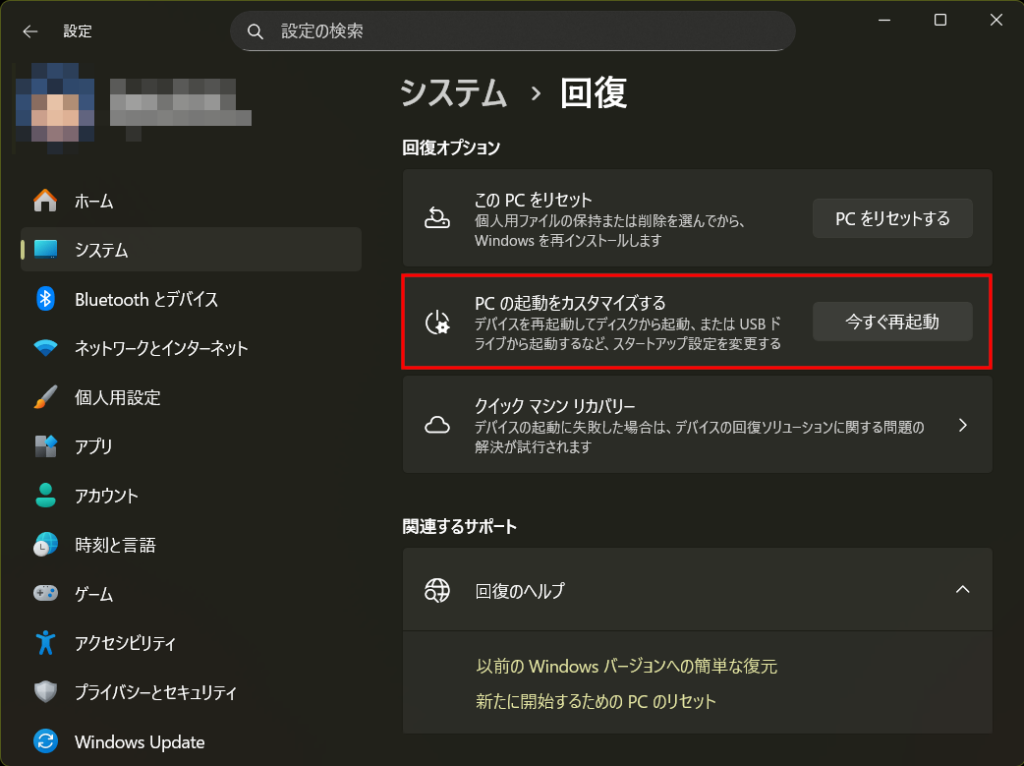This screenshot has width=1024, height=766.
Task: Click the 回復のヘルプ label text
Action: (520, 591)
